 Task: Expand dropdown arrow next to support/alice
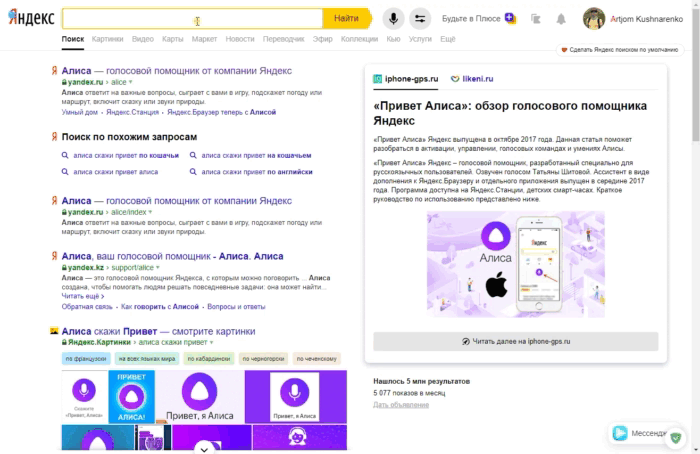click(158, 267)
